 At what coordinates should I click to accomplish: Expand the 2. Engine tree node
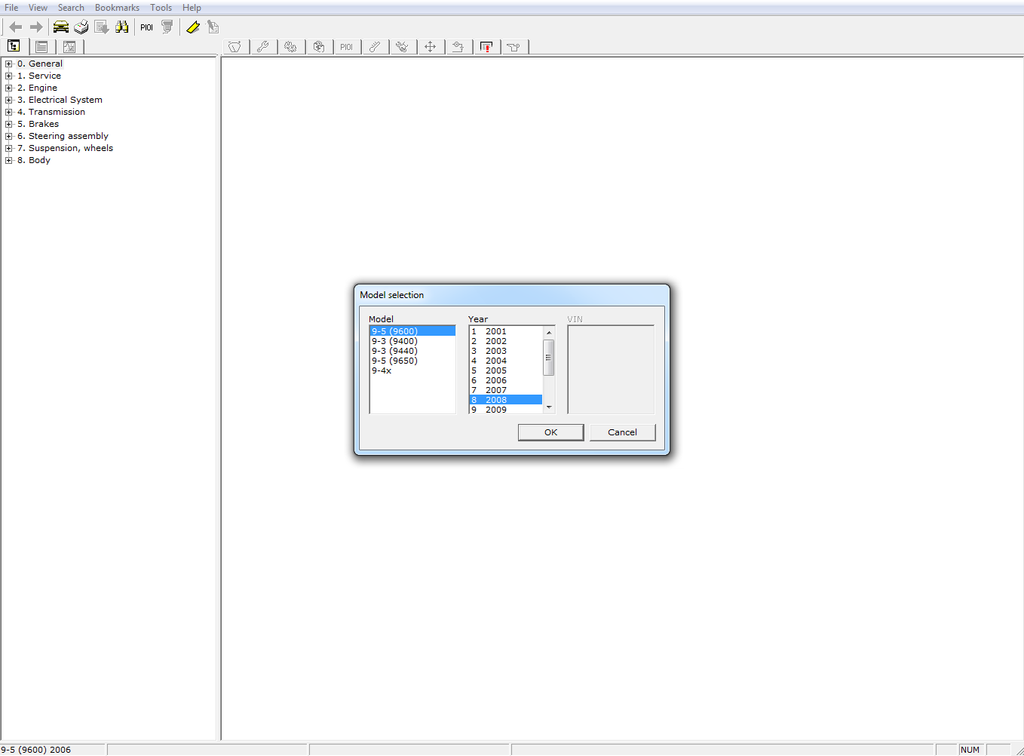tap(8, 88)
